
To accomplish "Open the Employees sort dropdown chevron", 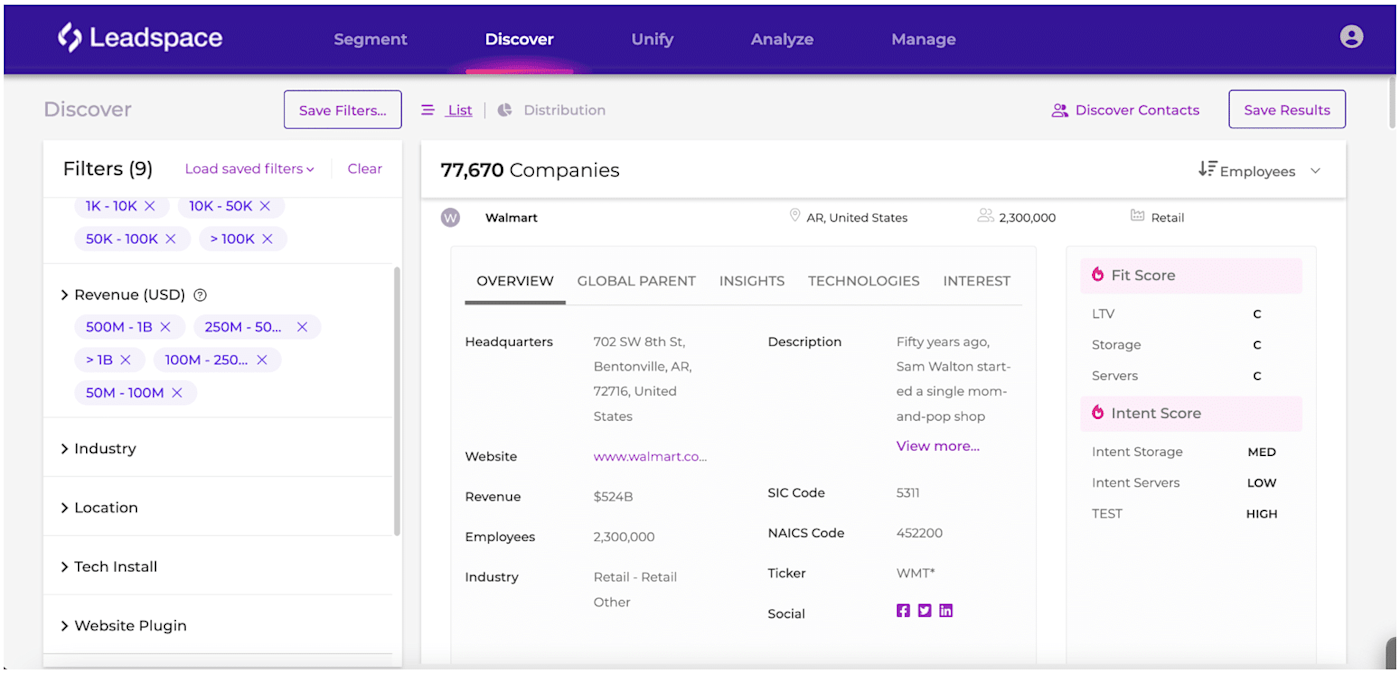I will pyautogui.click(x=1316, y=171).
